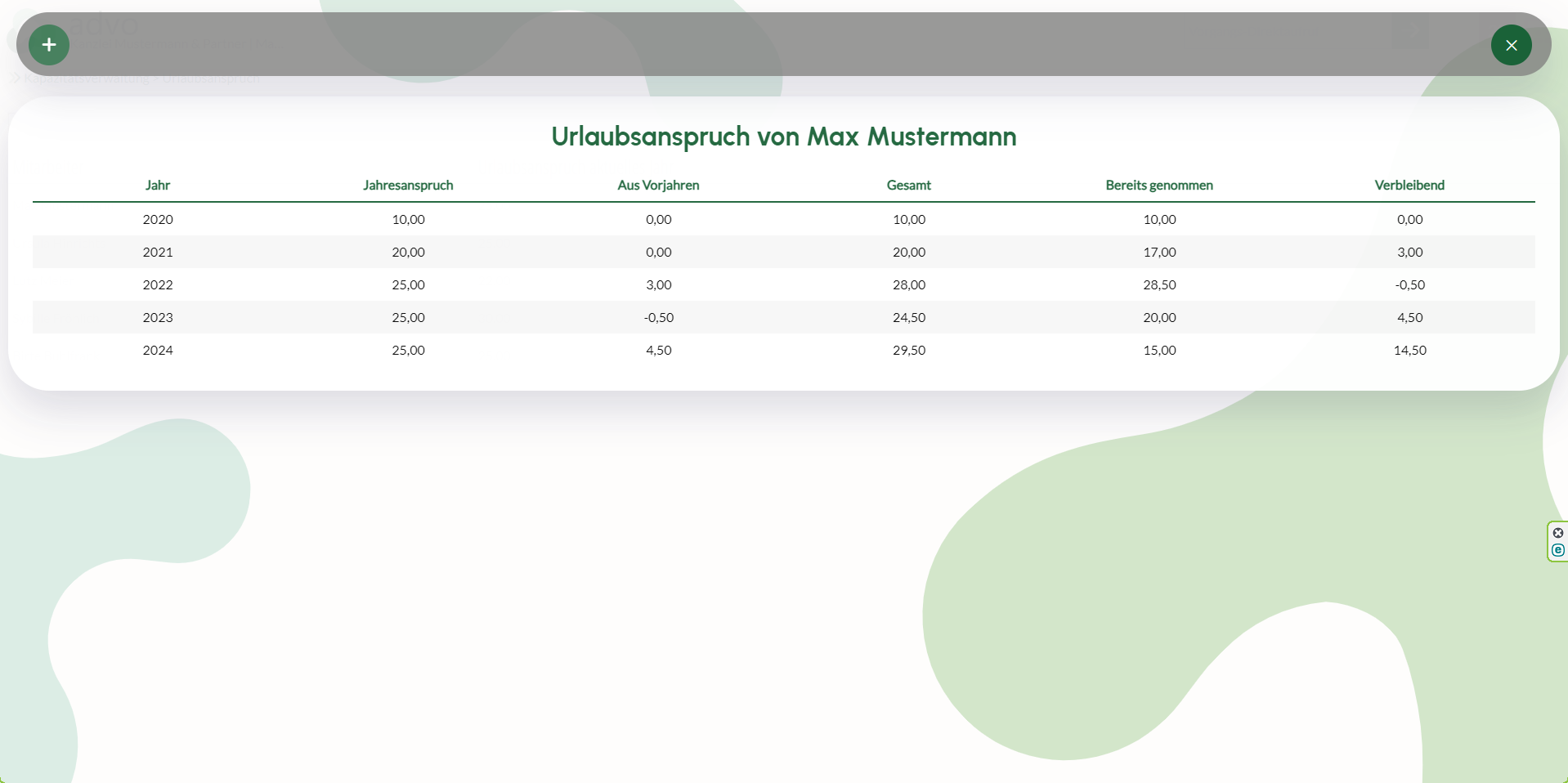
Task: Select the Gesamt column header
Action: tap(908, 186)
